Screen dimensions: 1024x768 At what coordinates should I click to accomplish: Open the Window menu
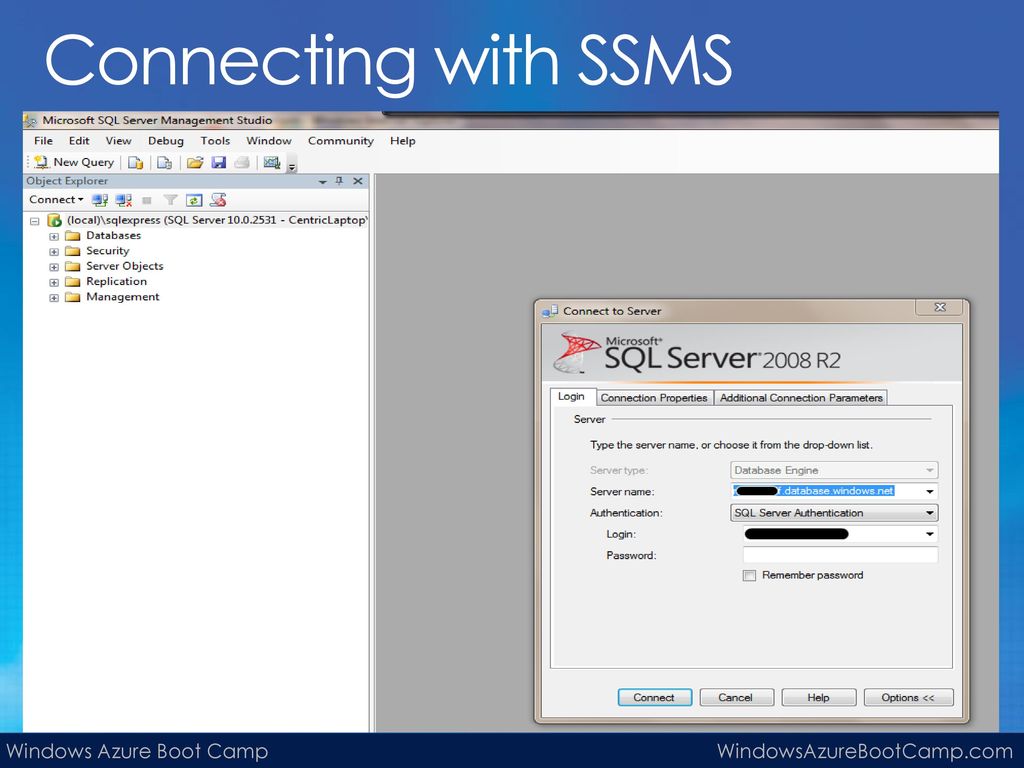pos(268,140)
